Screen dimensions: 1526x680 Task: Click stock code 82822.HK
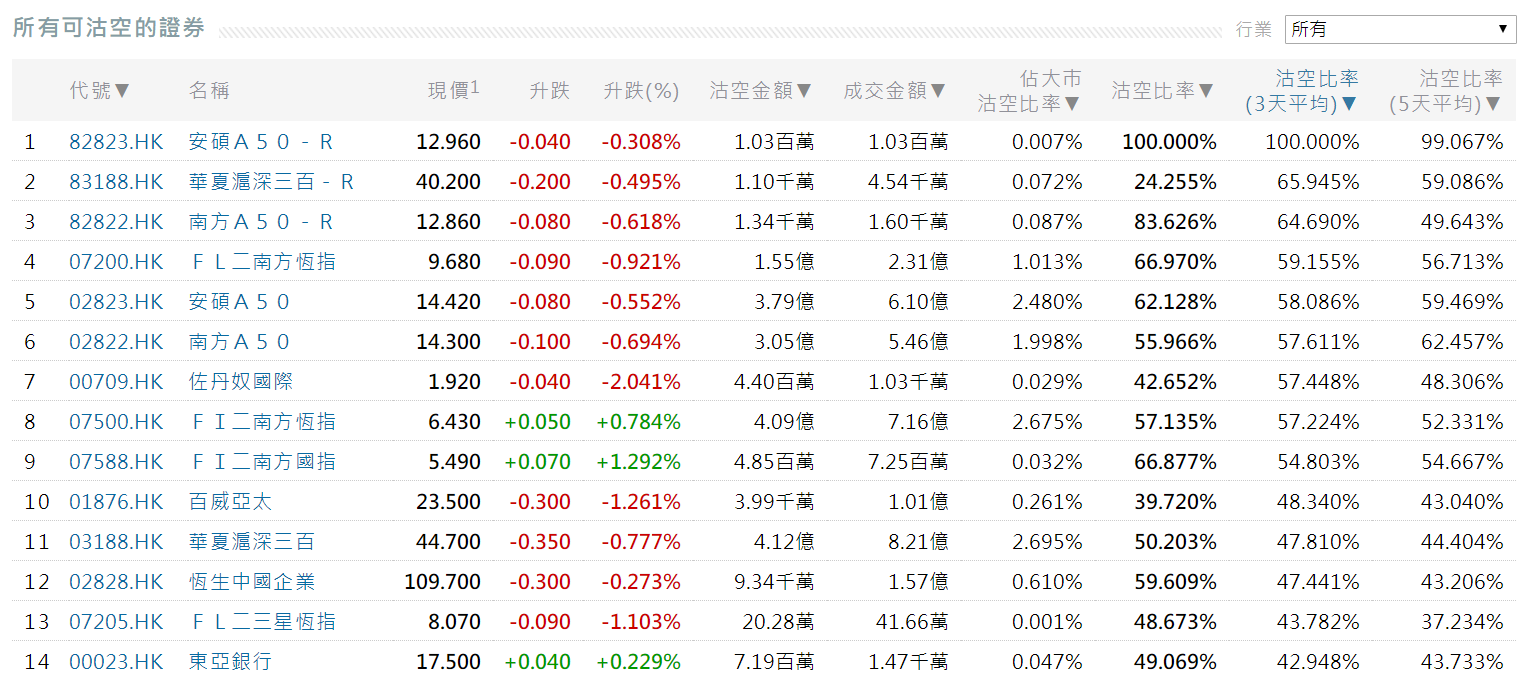116,222
